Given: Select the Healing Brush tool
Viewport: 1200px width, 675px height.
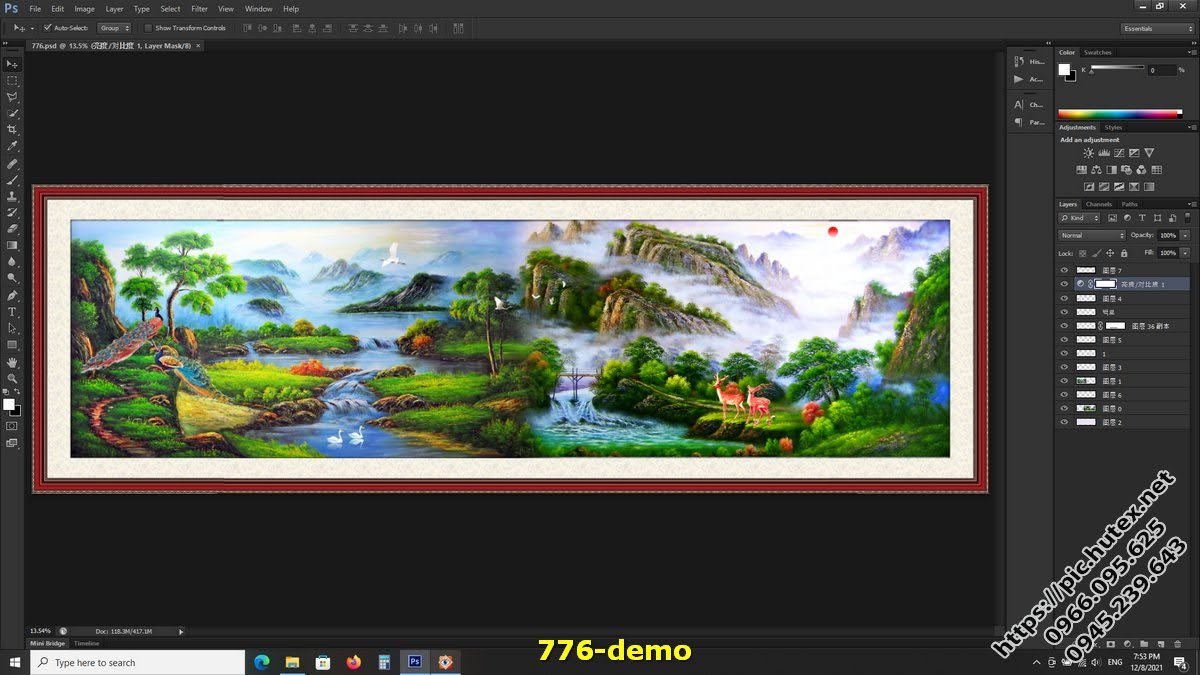Looking at the screenshot, I should click(12, 163).
